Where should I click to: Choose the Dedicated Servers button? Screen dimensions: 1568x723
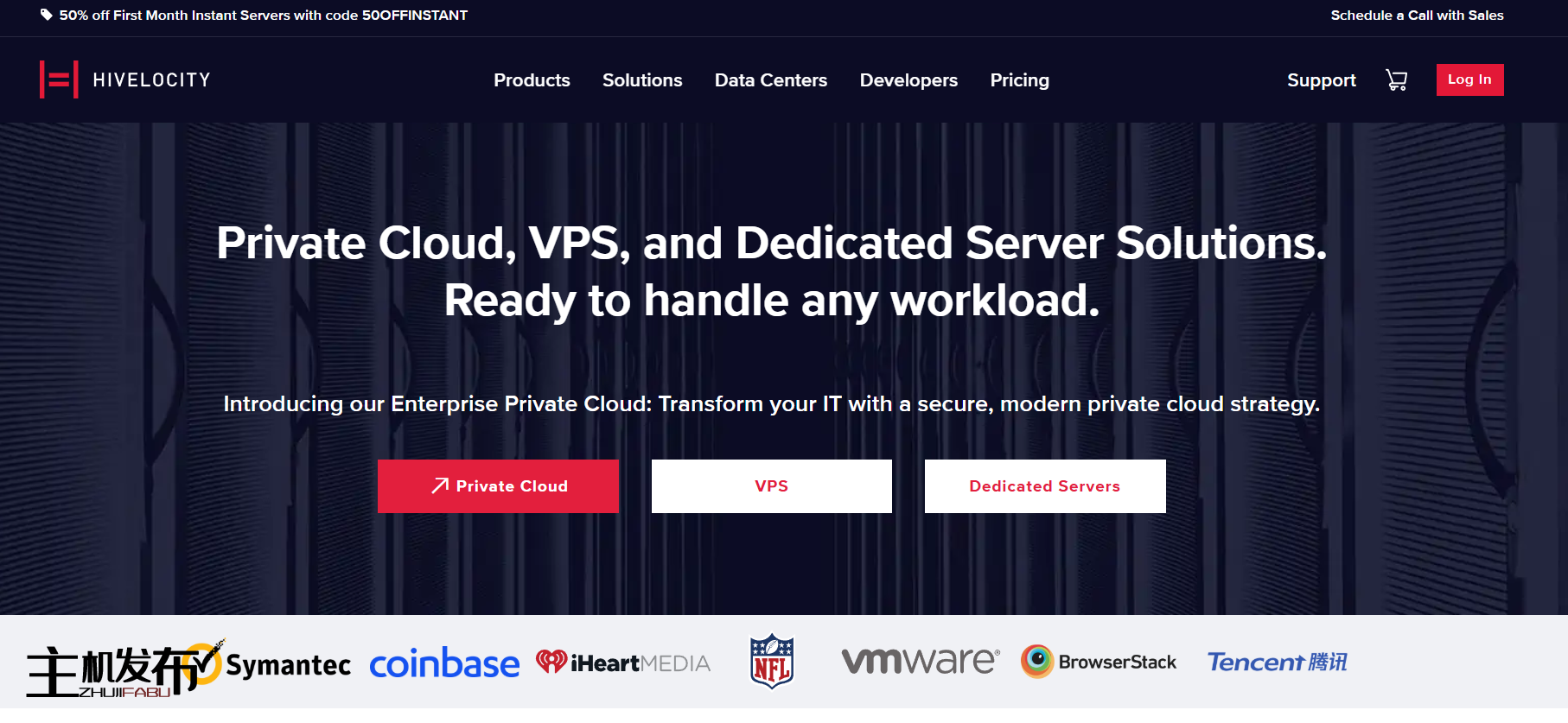pos(1044,486)
